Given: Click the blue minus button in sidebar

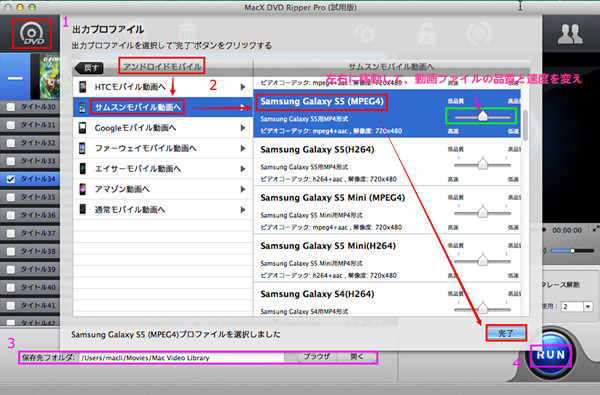Looking at the screenshot, I should point(15,77).
